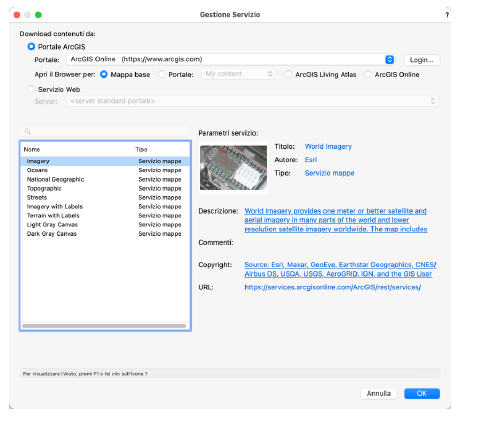Click the Servizio mappe cell for Streets
This screenshot has height=424, width=481.
(x=160, y=197)
